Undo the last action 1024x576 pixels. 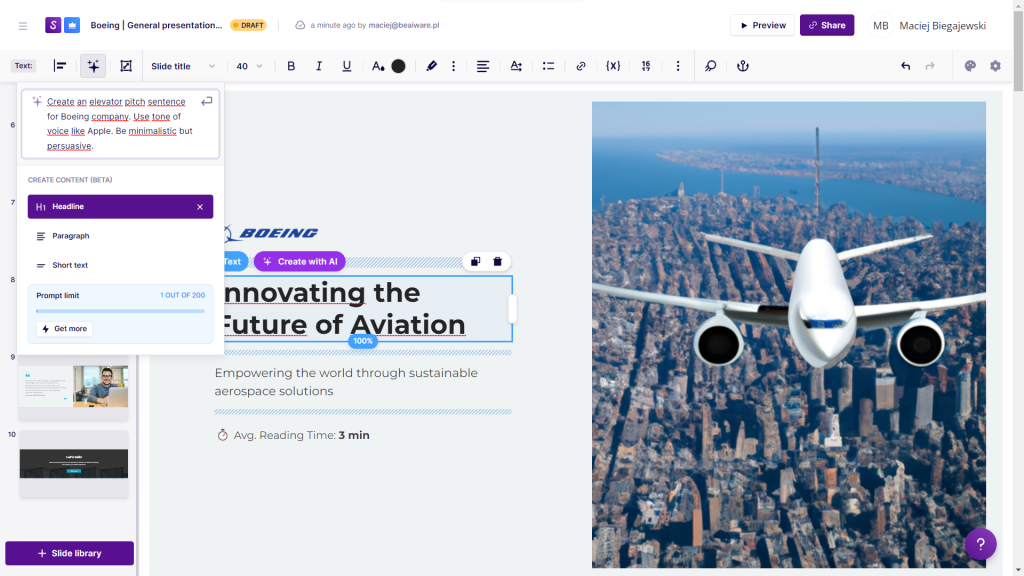coord(906,66)
